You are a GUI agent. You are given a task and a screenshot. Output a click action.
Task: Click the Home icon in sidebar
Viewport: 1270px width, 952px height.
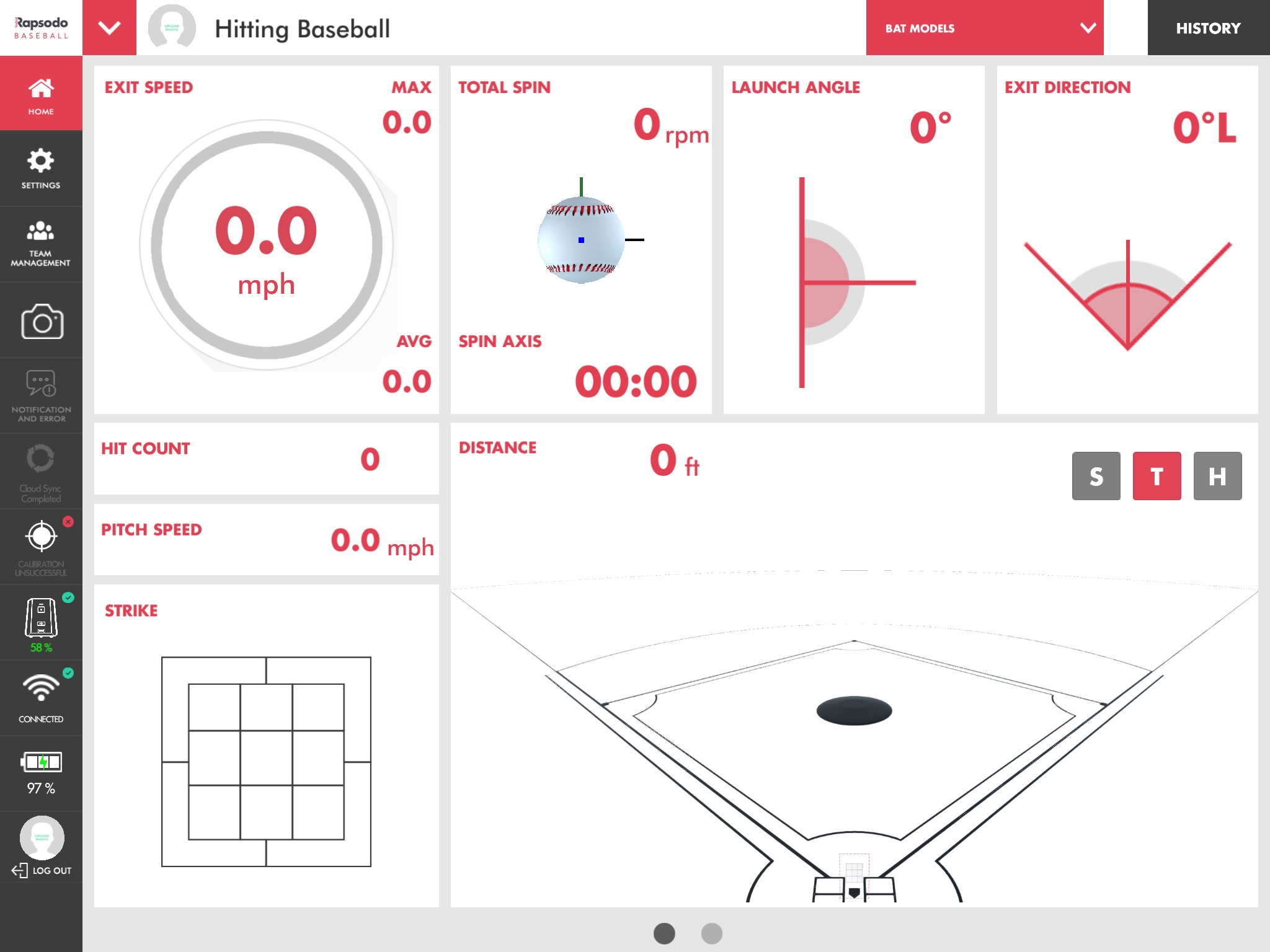tap(40, 99)
